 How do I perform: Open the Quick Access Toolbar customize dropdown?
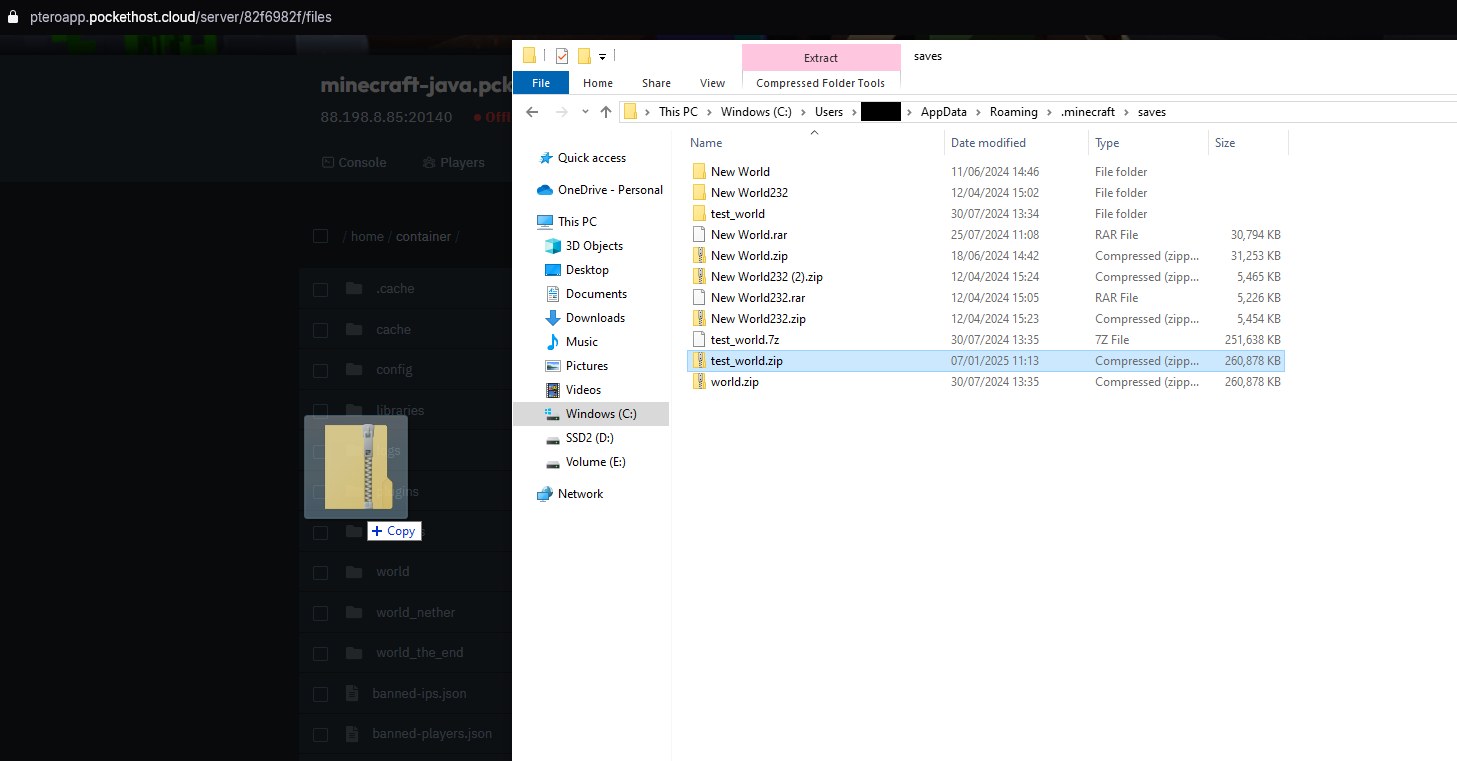point(603,56)
